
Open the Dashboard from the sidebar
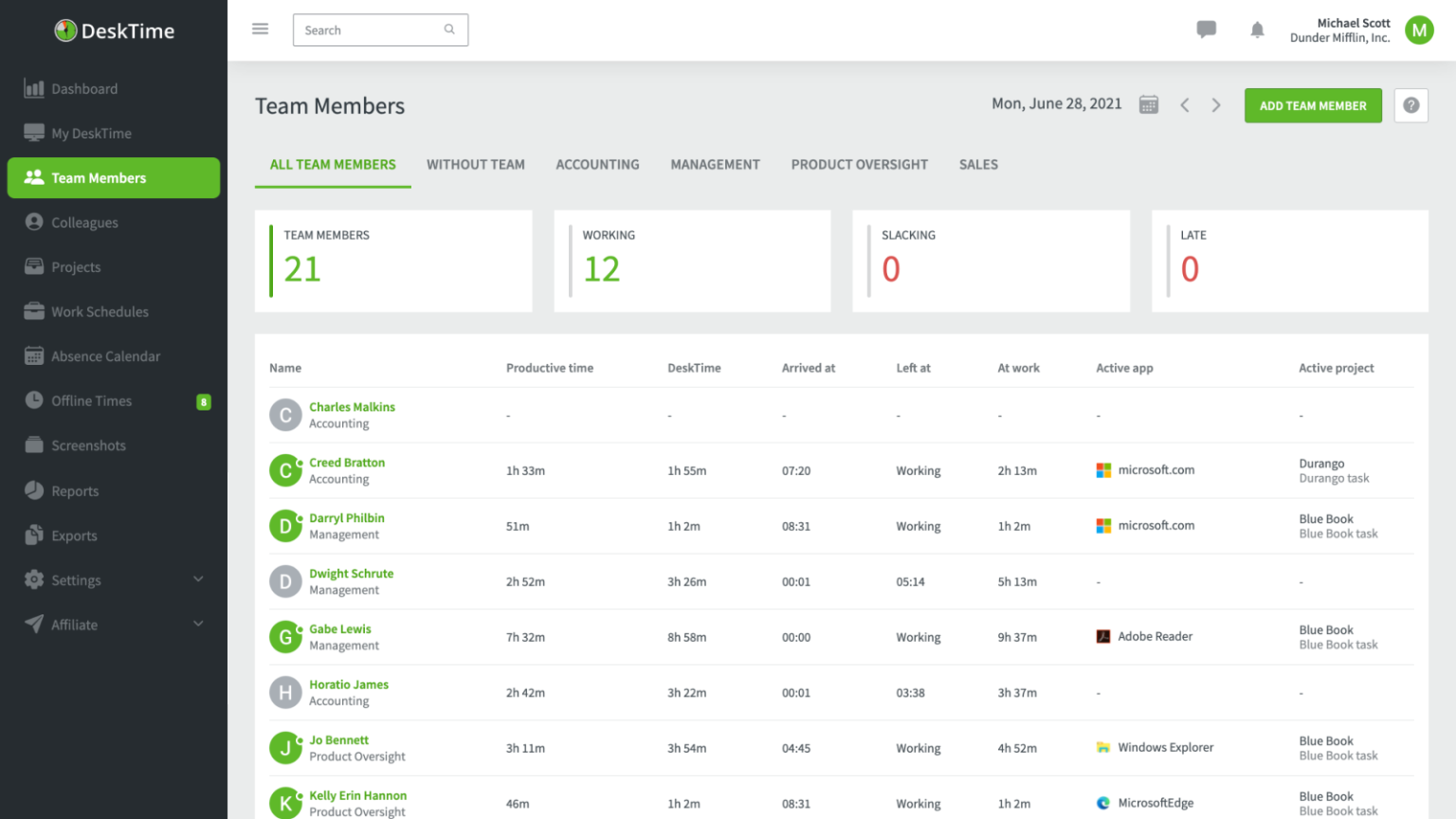pyautogui.click(x=84, y=88)
